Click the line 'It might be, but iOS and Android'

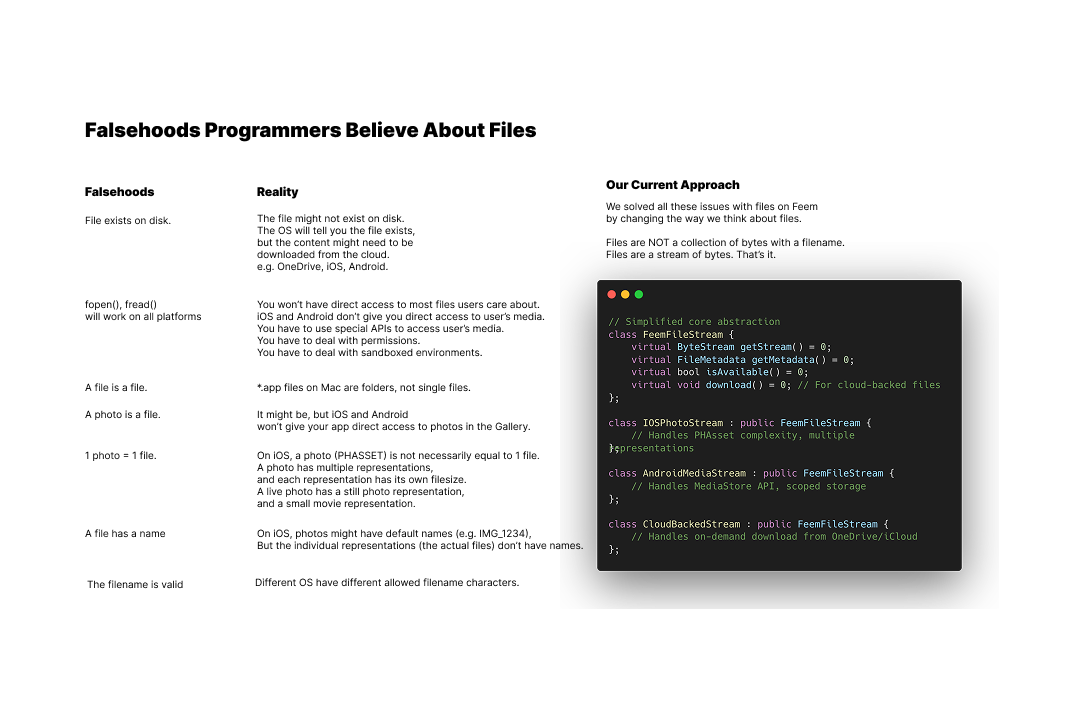point(333,415)
